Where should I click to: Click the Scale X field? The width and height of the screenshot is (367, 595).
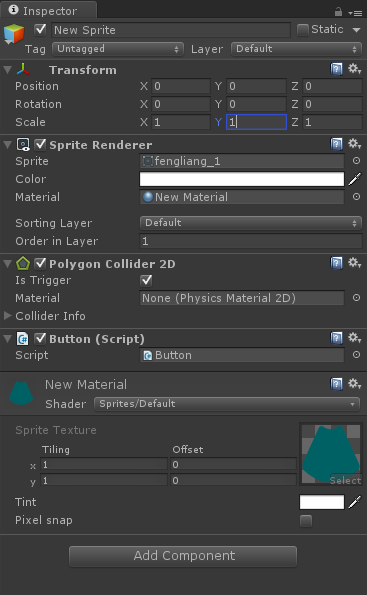181,122
